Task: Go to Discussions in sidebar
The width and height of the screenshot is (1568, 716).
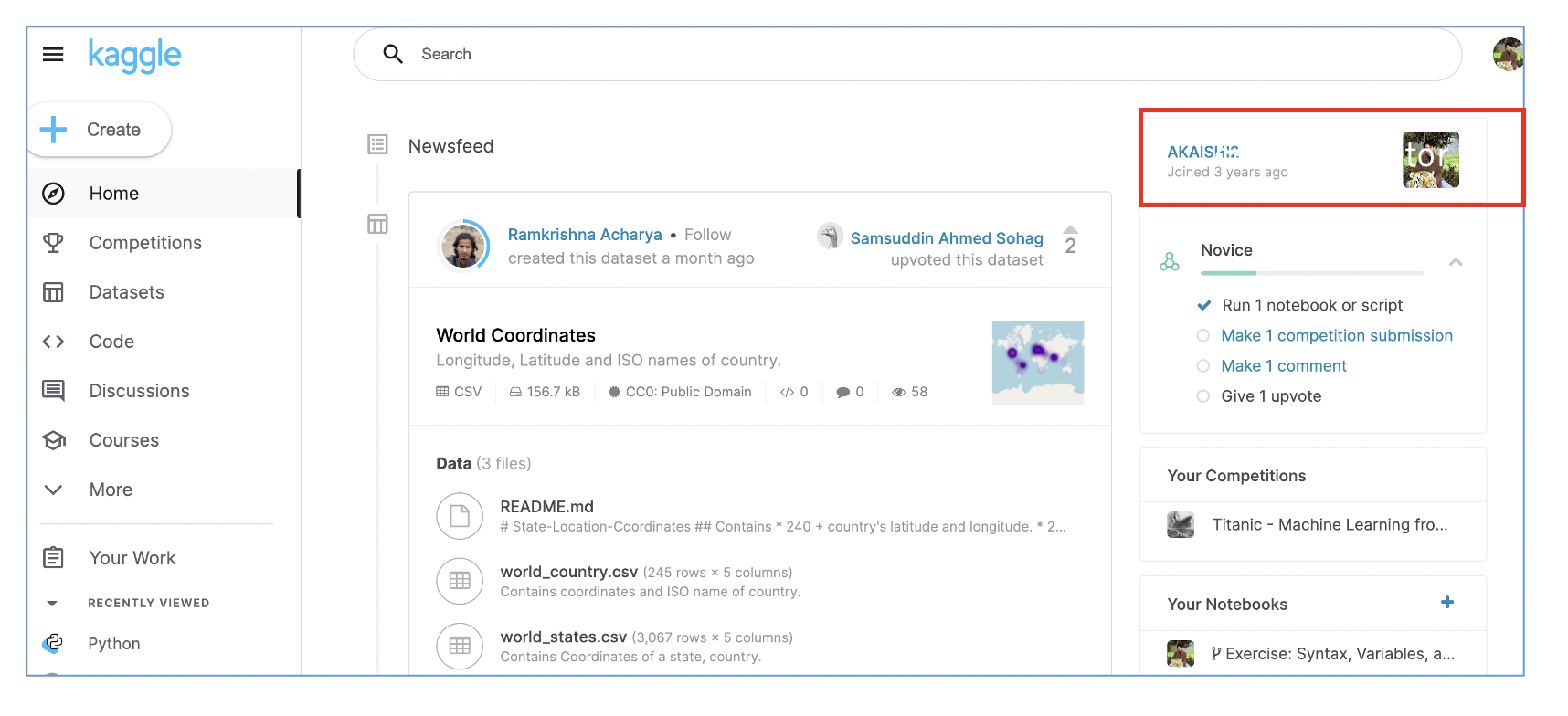Action: point(139,391)
